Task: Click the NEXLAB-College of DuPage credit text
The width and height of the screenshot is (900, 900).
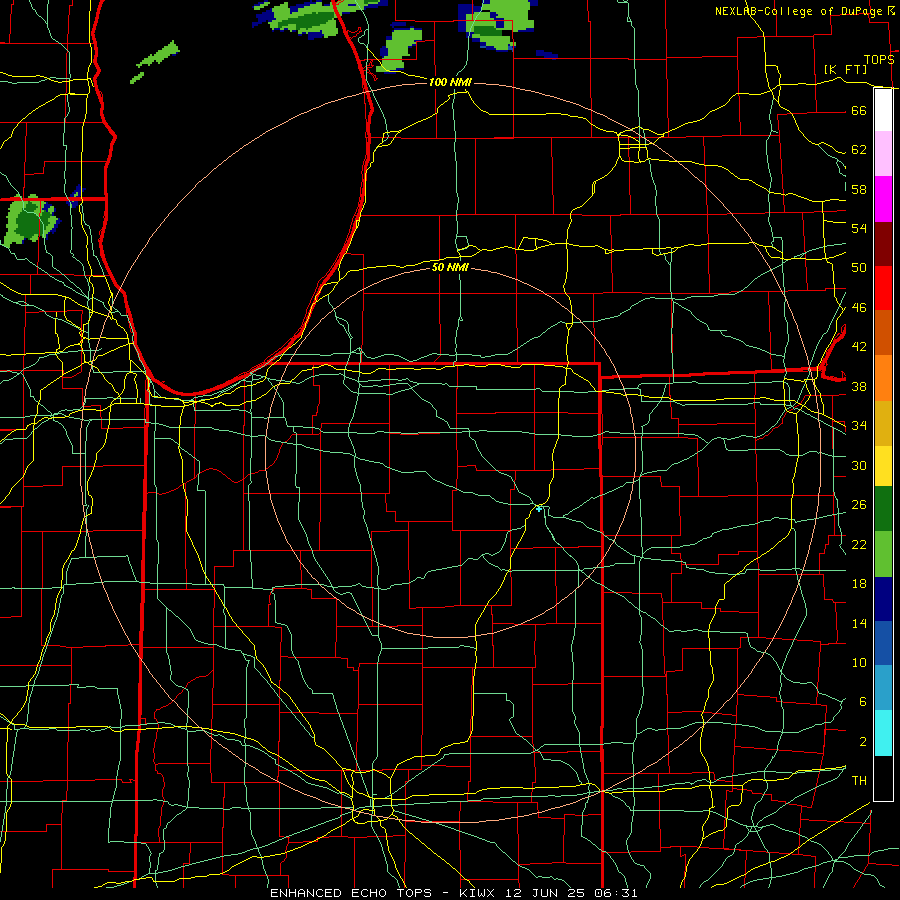Action: click(798, 11)
